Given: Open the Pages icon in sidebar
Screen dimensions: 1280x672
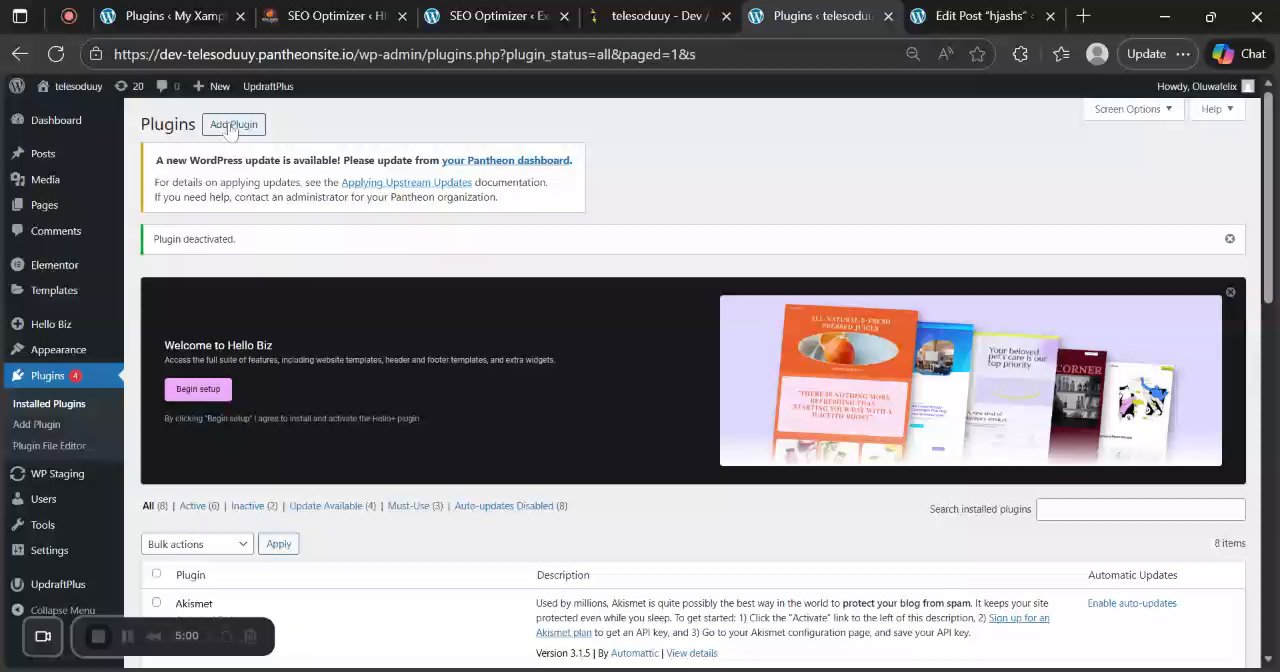Looking at the screenshot, I should click(17, 205).
